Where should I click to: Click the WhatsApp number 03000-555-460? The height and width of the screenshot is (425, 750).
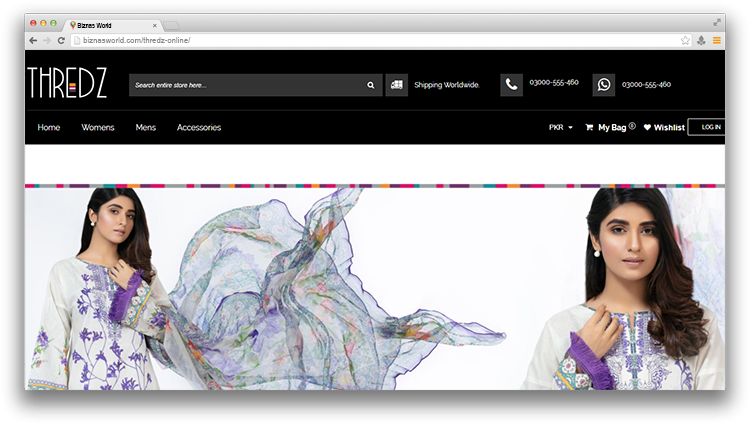tap(646, 85)
